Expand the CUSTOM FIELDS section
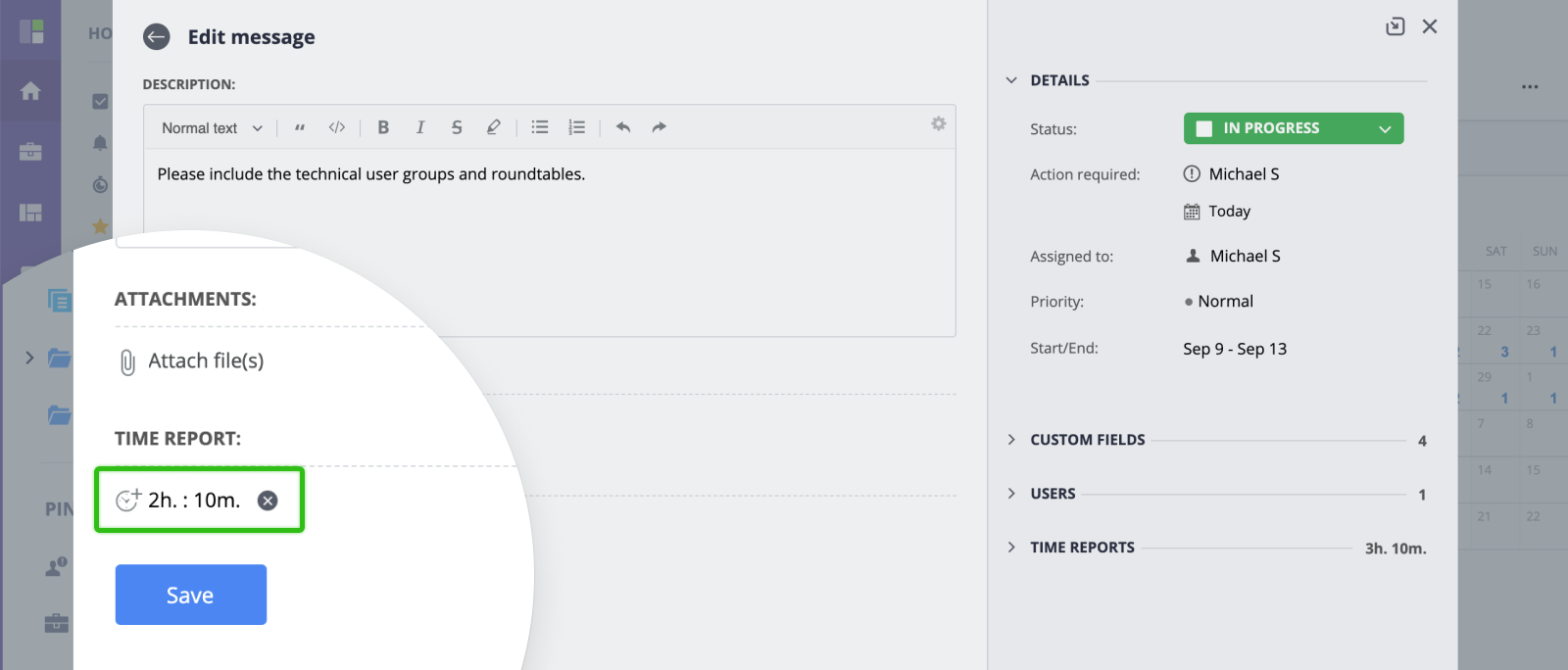1568x670 pixels. tap(1011, 440)
